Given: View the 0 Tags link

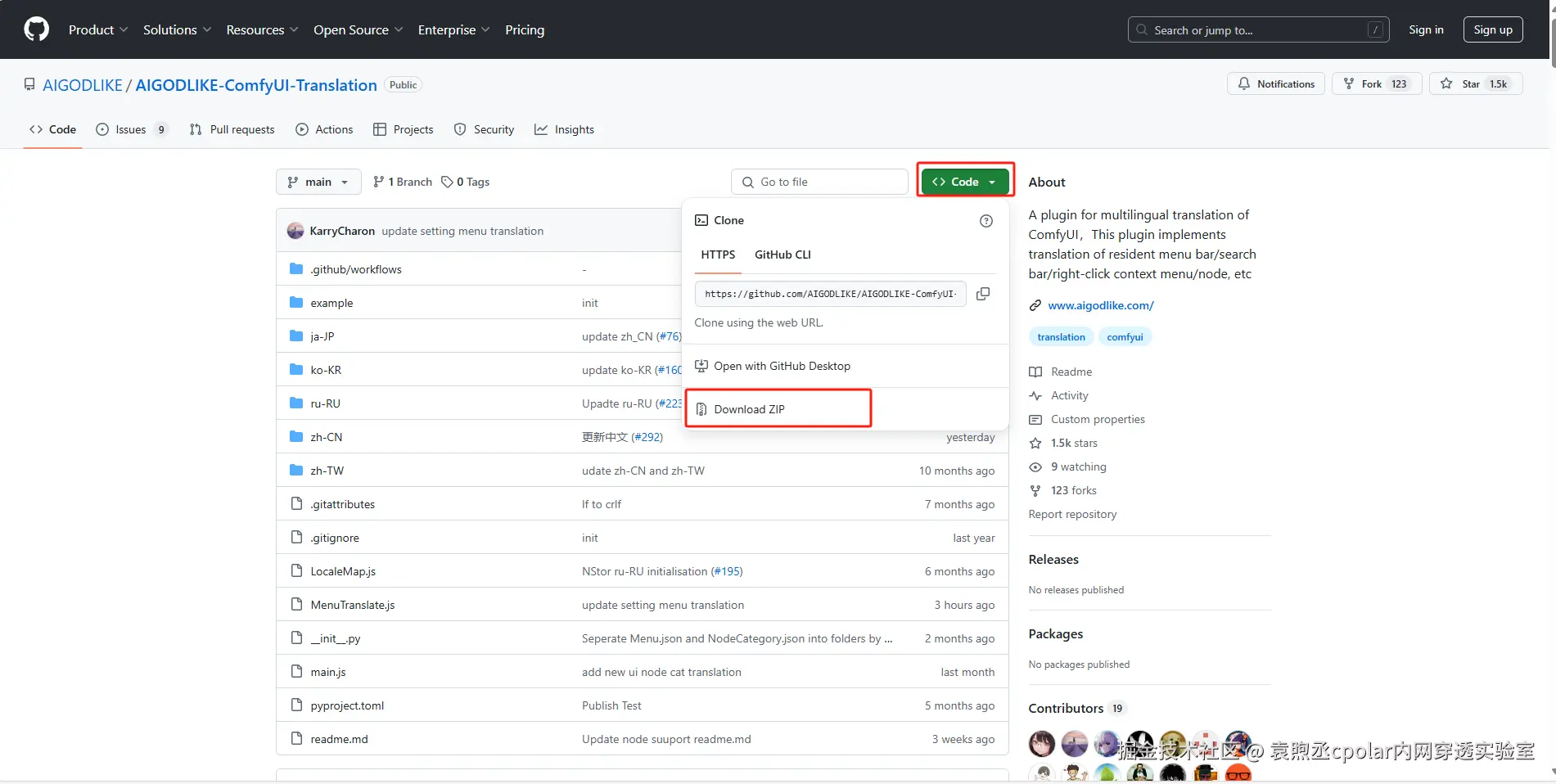Looking at the screenshot, I should point(465,182).
